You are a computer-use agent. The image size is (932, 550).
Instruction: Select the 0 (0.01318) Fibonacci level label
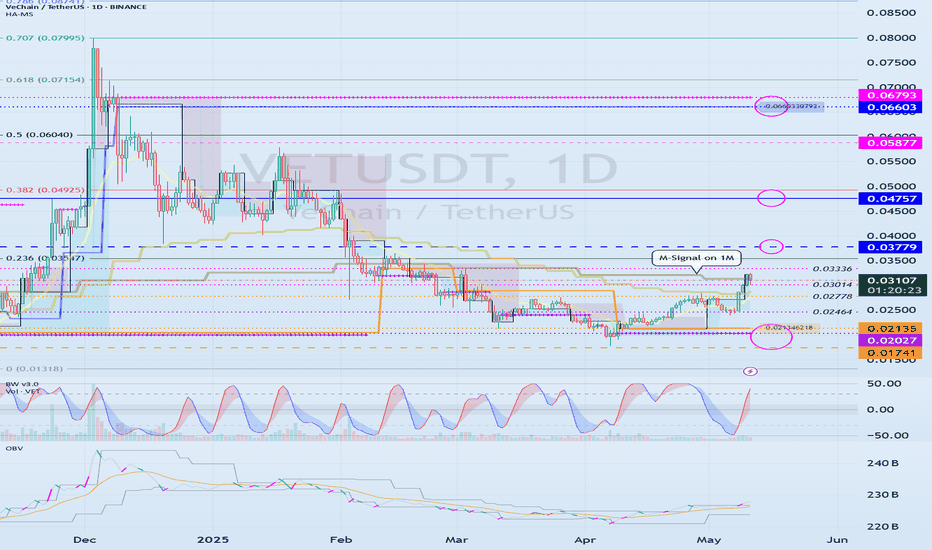34,369
